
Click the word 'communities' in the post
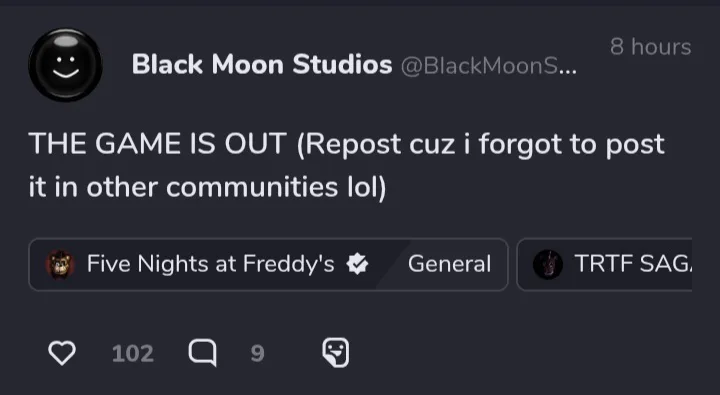252,187
